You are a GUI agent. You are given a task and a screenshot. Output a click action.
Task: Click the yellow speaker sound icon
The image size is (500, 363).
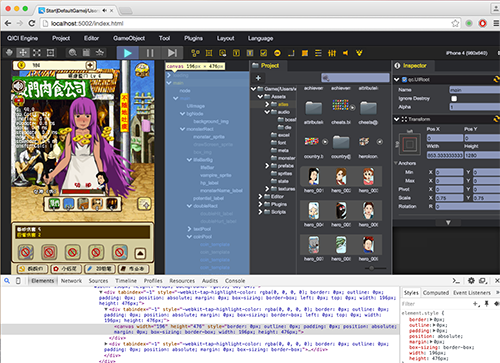(346, 53)
